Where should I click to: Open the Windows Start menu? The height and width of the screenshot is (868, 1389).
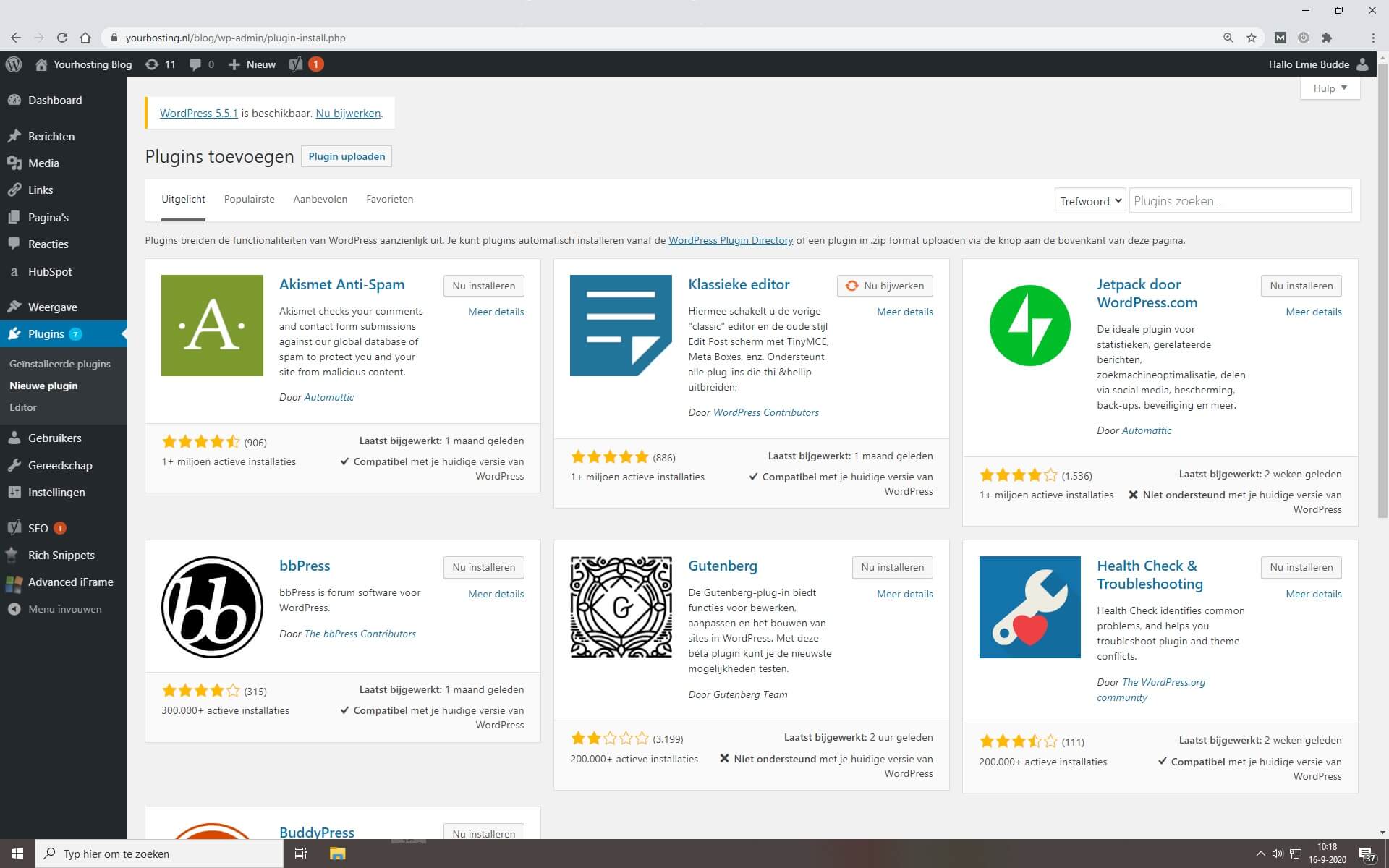click(x=17, y=854)
